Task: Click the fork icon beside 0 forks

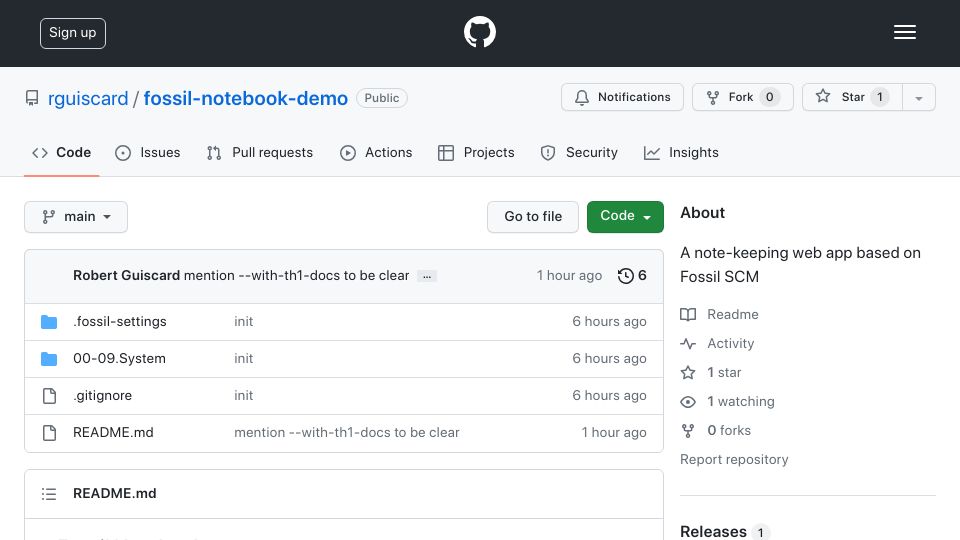Action: coord(688,430)
